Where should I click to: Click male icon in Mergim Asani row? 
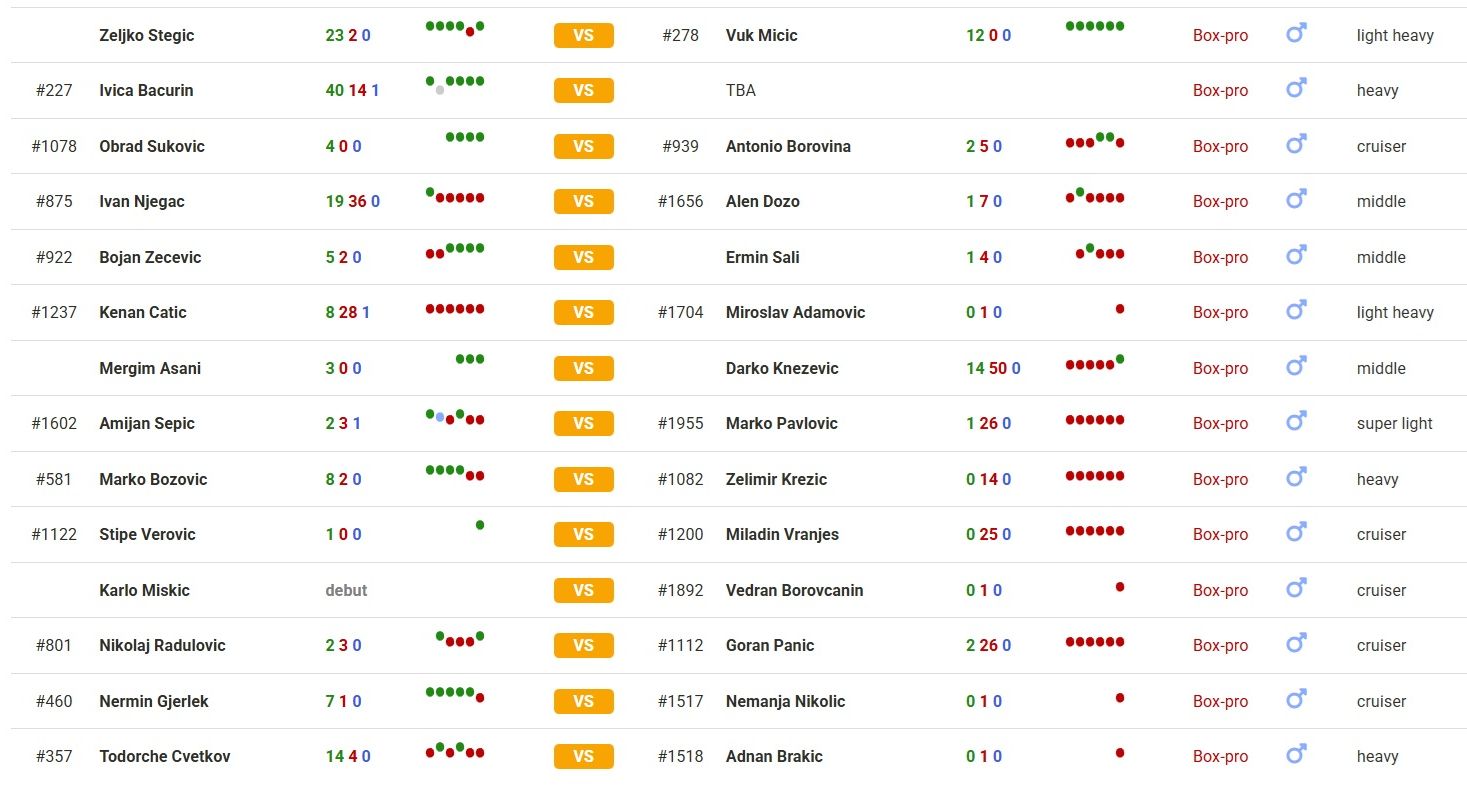pos(1296,367)
